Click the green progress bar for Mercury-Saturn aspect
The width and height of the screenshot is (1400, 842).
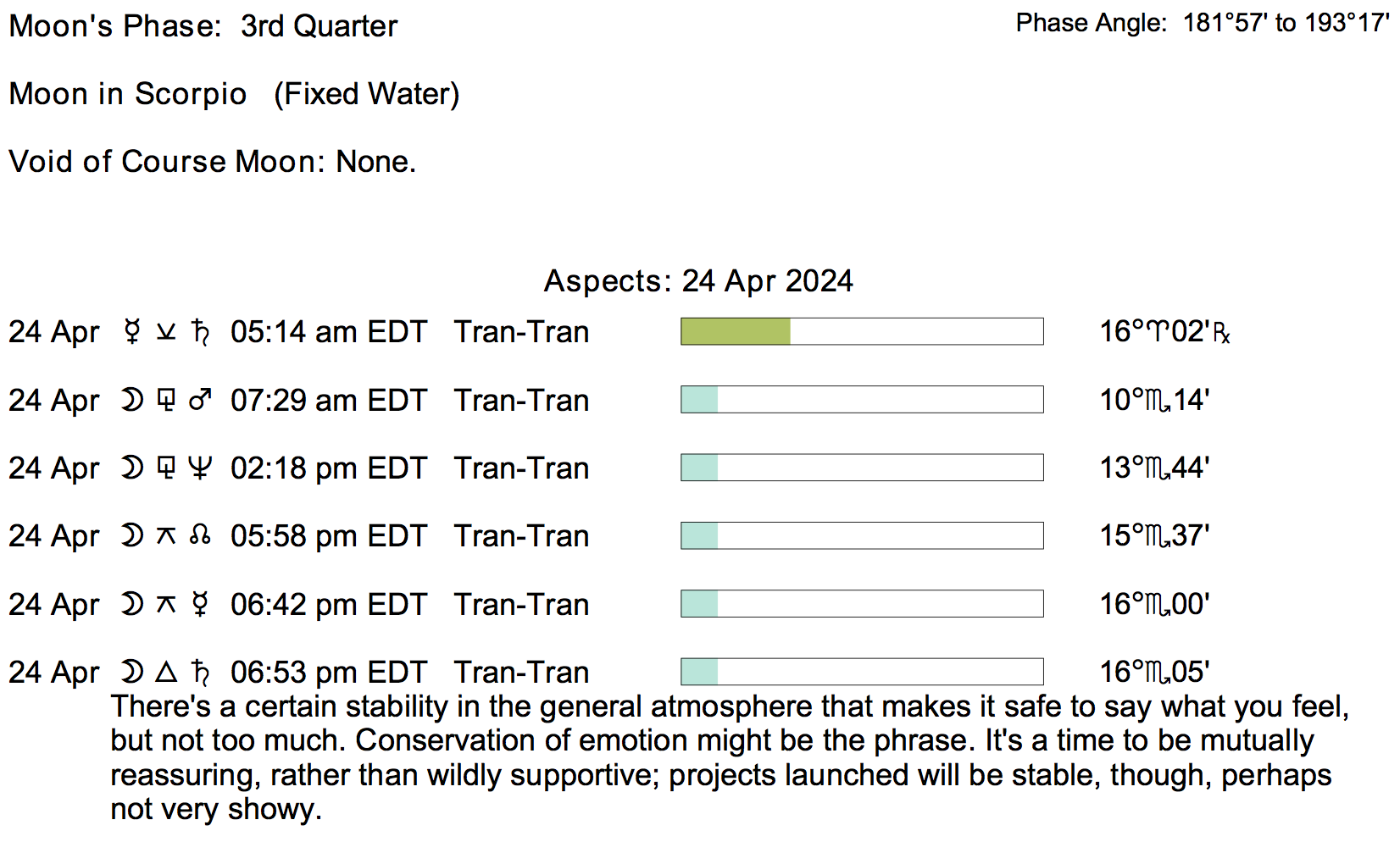[x=736, y=331]
